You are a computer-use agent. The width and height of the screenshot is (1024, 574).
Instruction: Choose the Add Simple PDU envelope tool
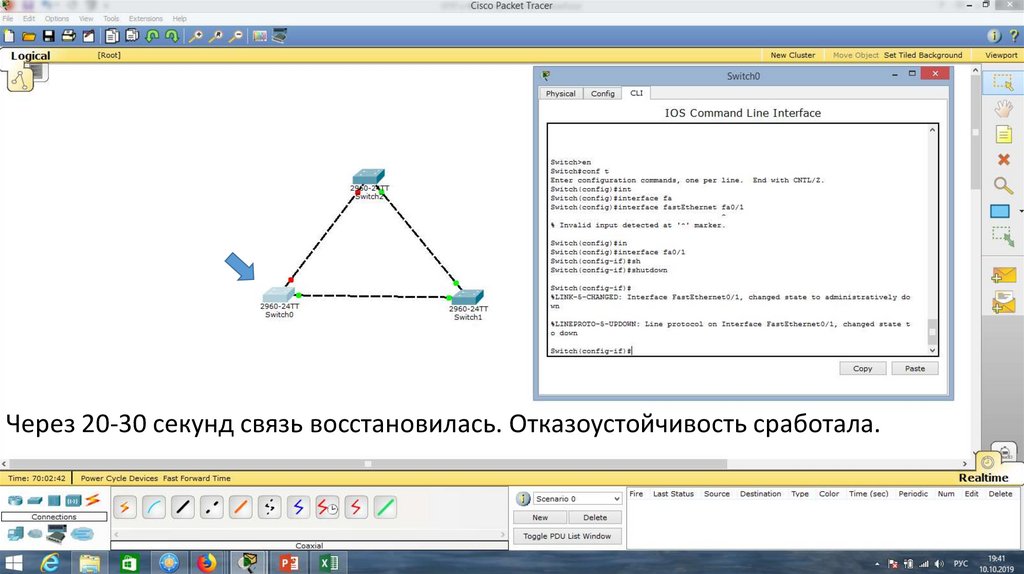pyautogui.click(x=1003, y=276)
